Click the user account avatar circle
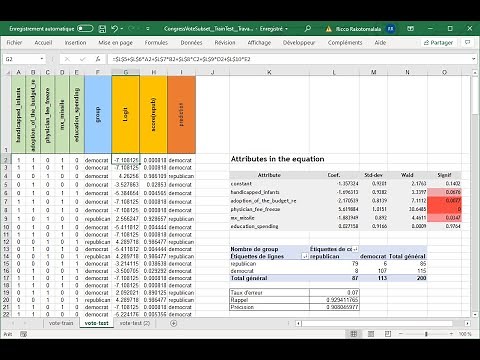Screen dimensions: 480x360 pos(390,29)
